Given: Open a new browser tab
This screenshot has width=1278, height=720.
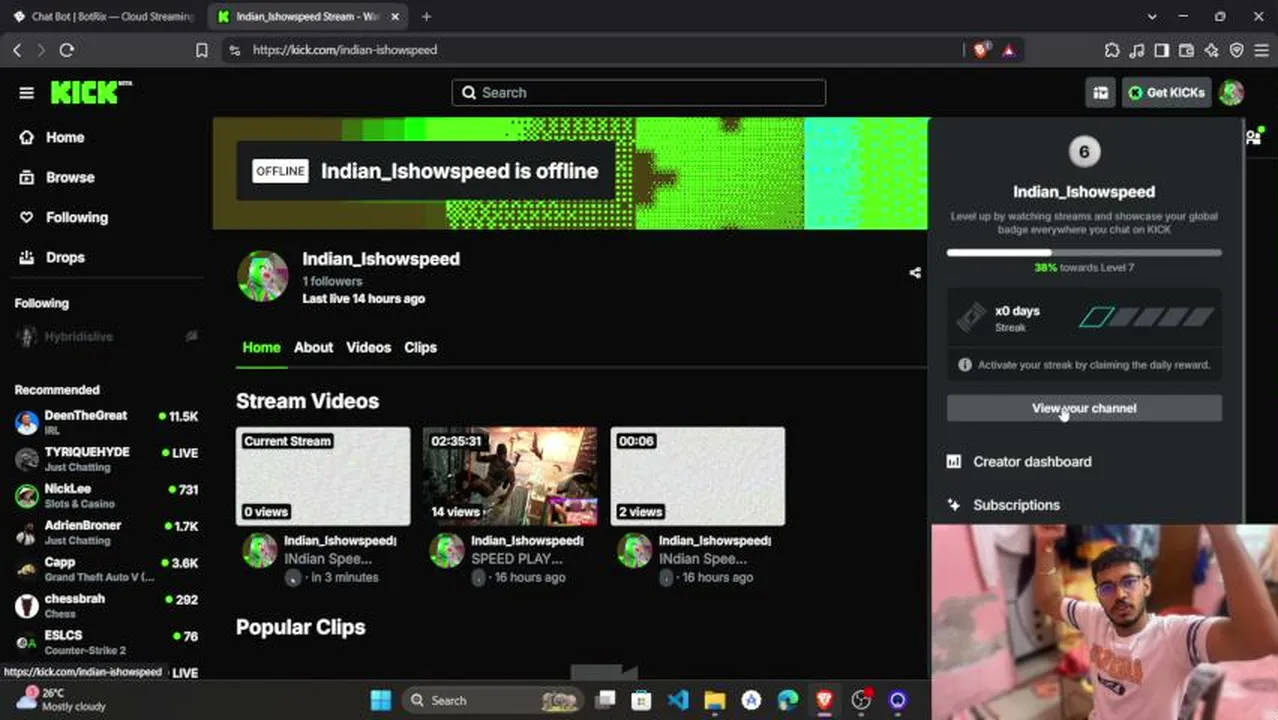Looking at the screenshot, I should [426, 16].
